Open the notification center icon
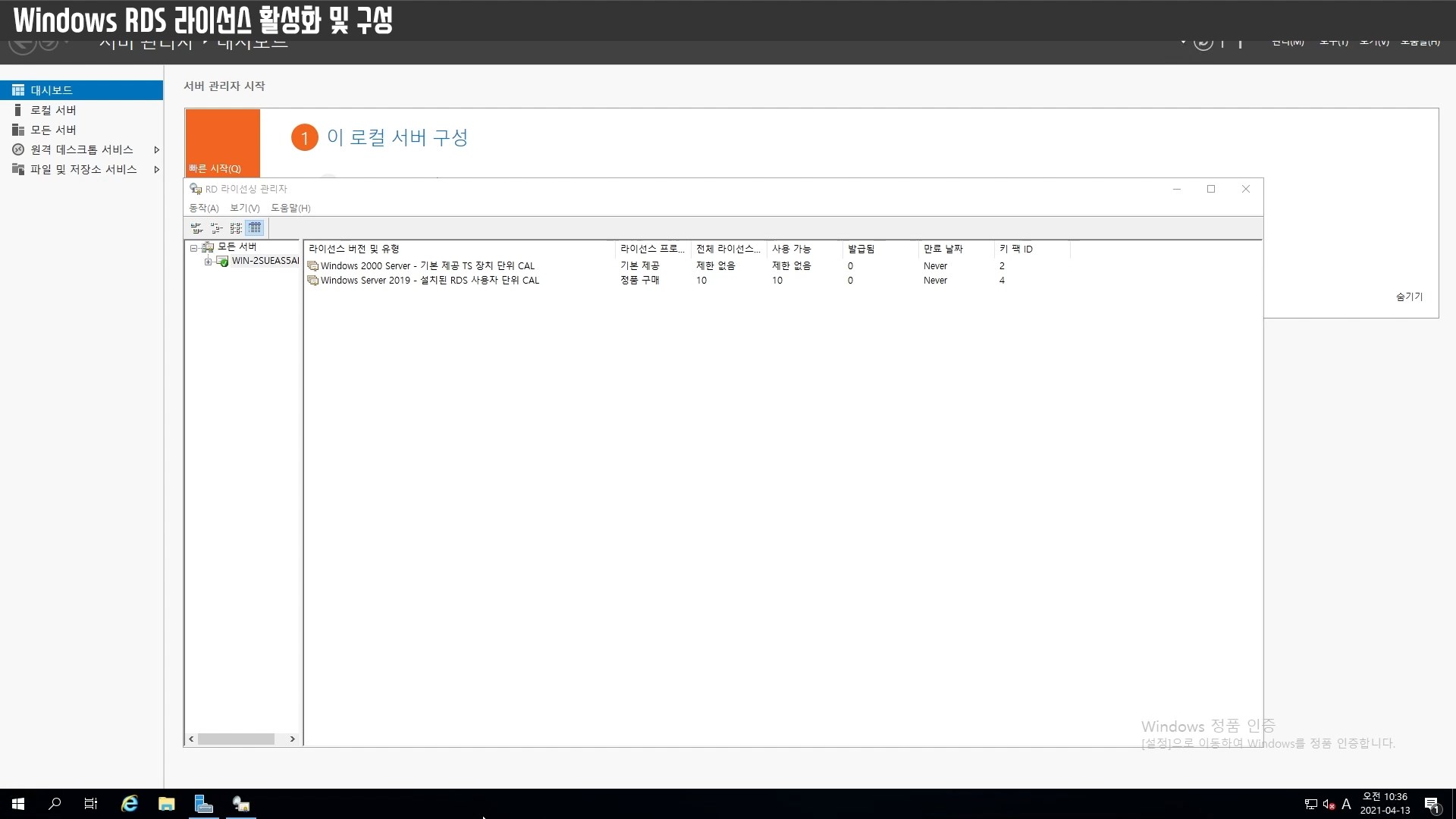The image size is (1456, 819). 1432,805
